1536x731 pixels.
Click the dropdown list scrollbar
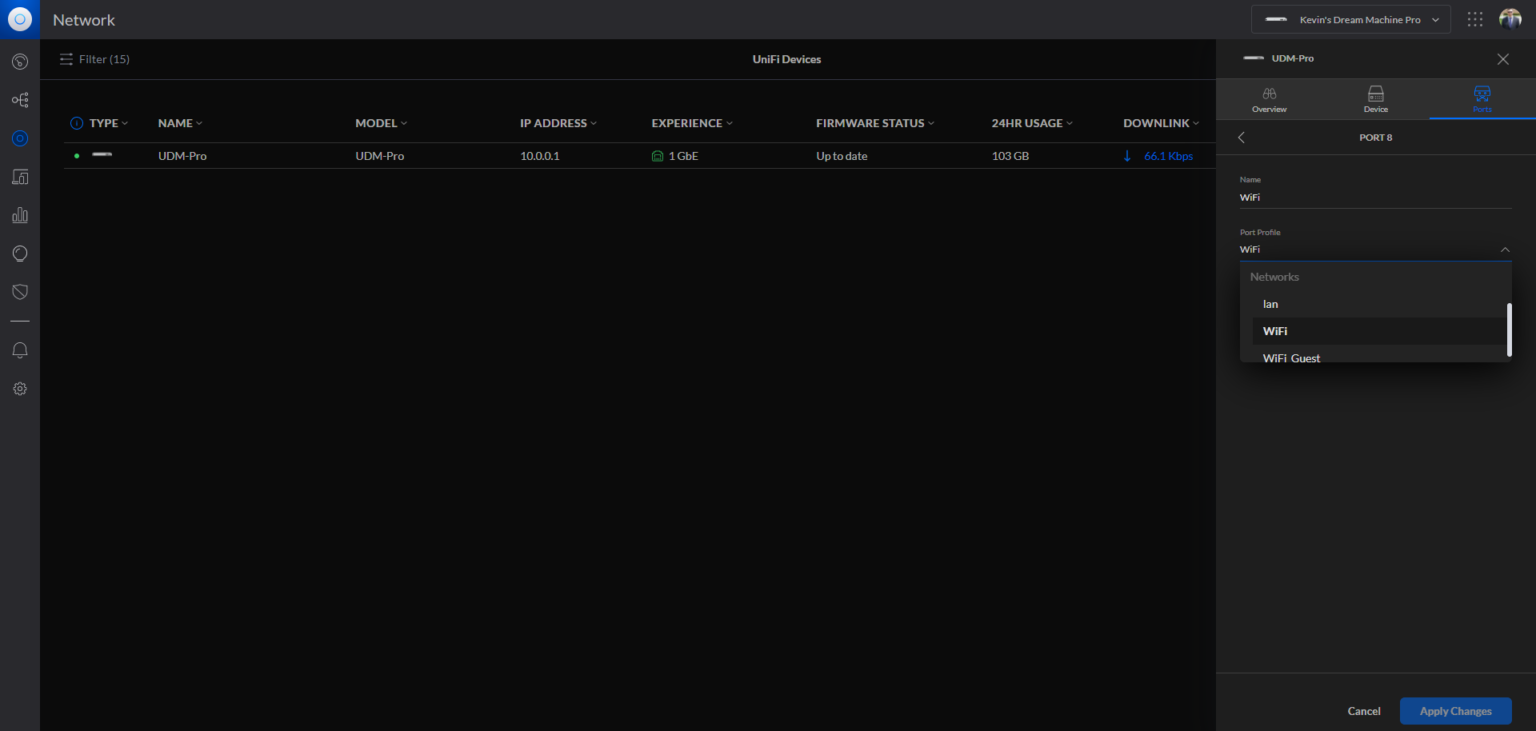click(x=1509, y=330)
